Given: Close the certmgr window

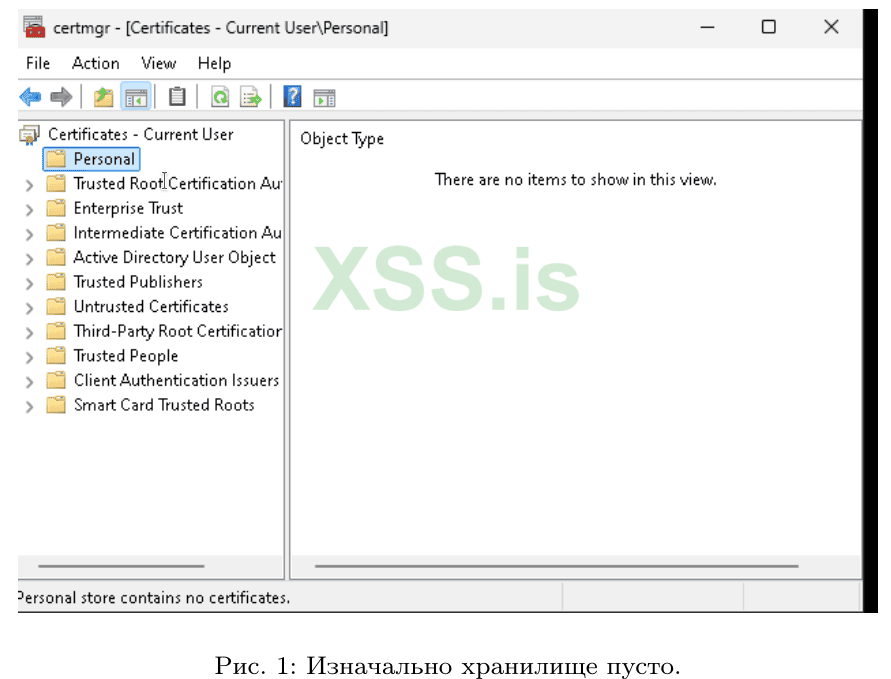Looking at the screenshot, I should coord(831,27).
